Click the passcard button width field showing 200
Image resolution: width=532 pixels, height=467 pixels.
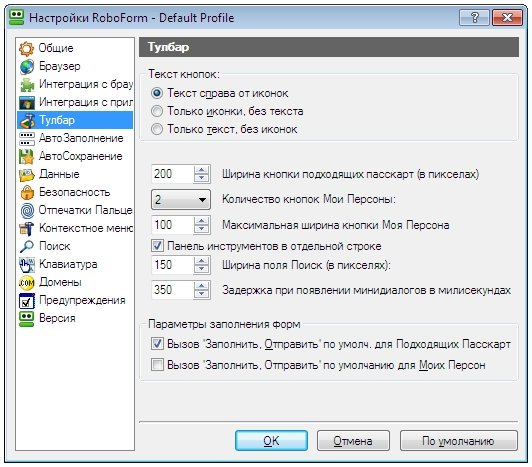pos(173,174)
